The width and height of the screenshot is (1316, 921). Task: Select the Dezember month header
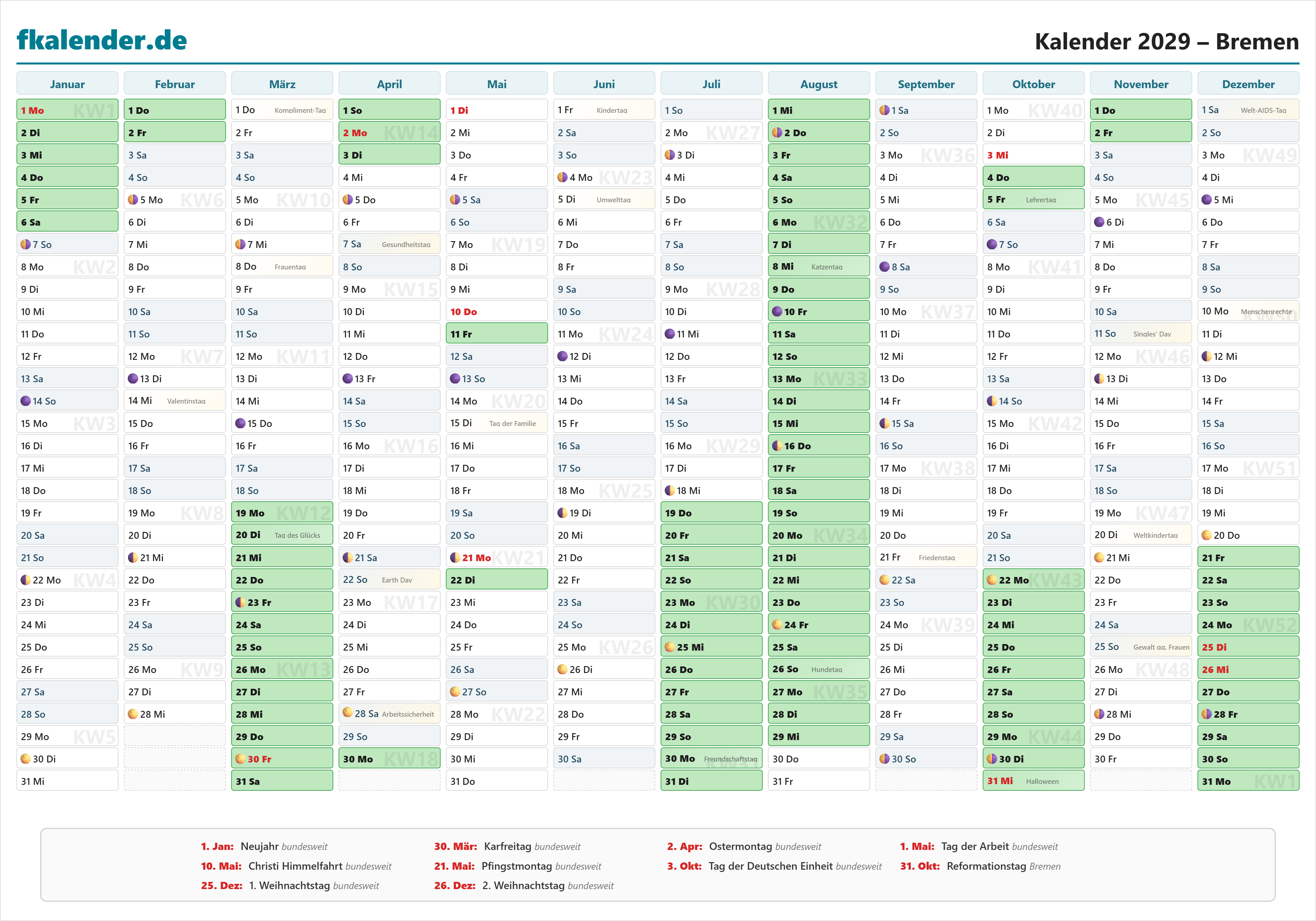[x=1248, y=84]
